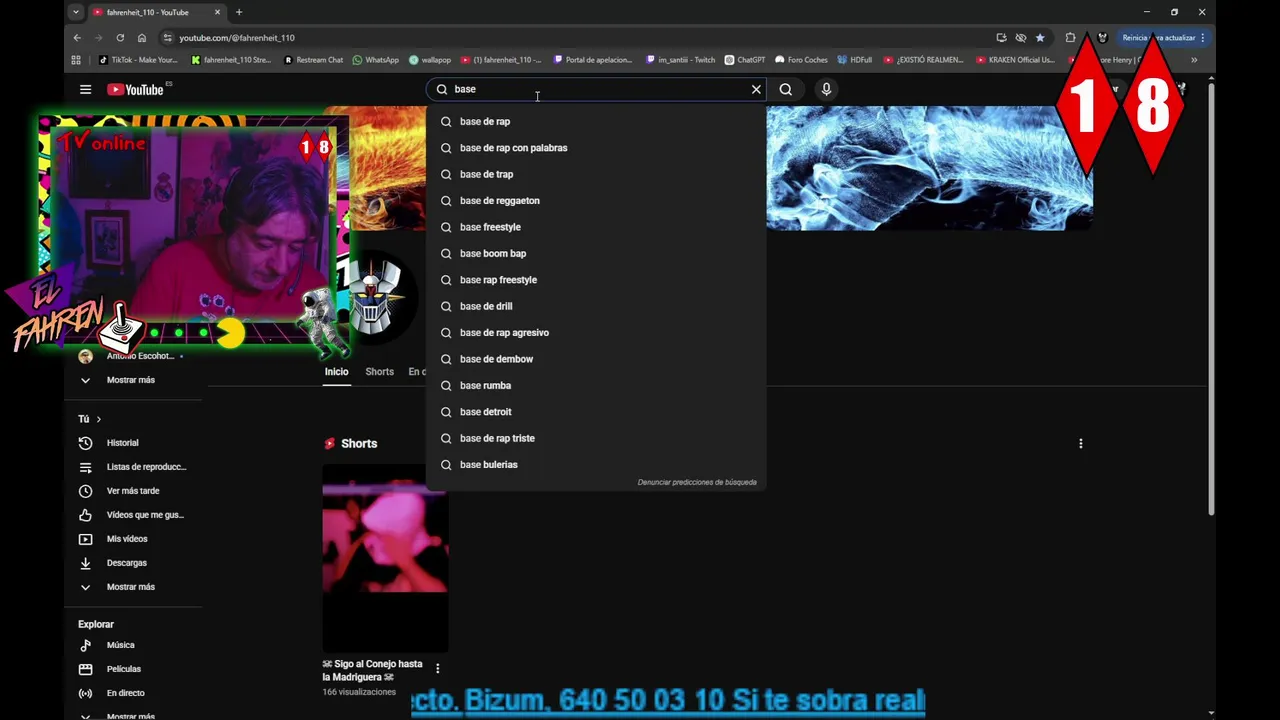1280x720 pixels.
Task: Show more bookmarks with the overflow chevron
Action: (1194, 60)
